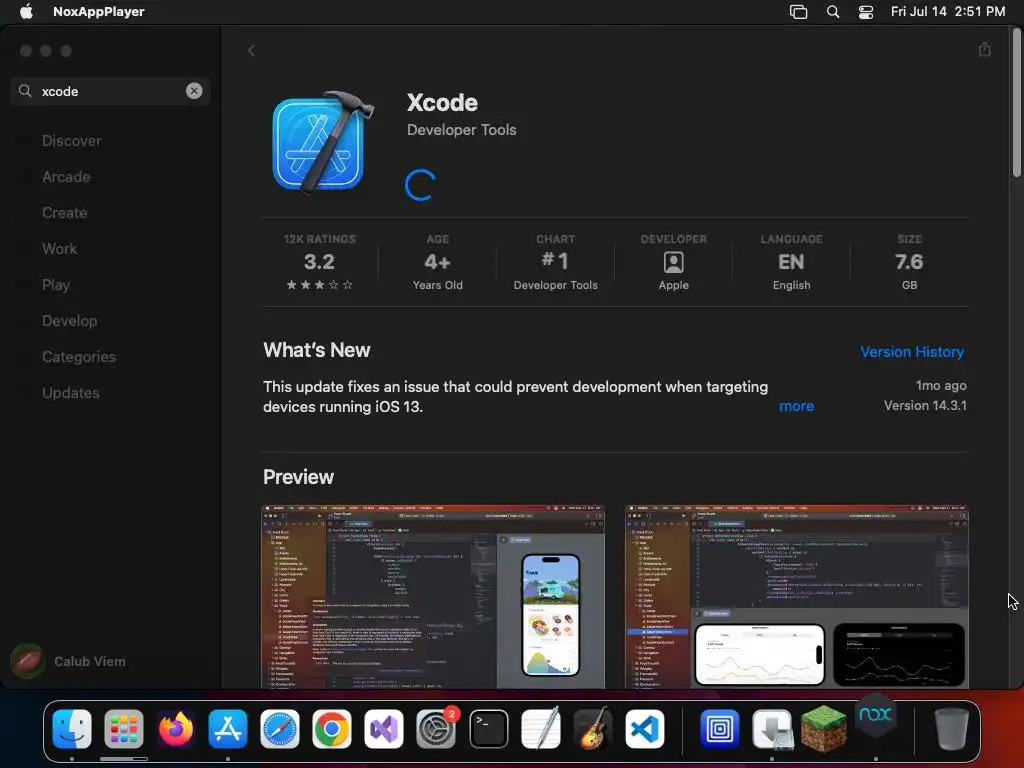The height and width of the screenshot is (768, 1024).
Task: Open Trash from the Dock
Action: (x=951, y=728)
